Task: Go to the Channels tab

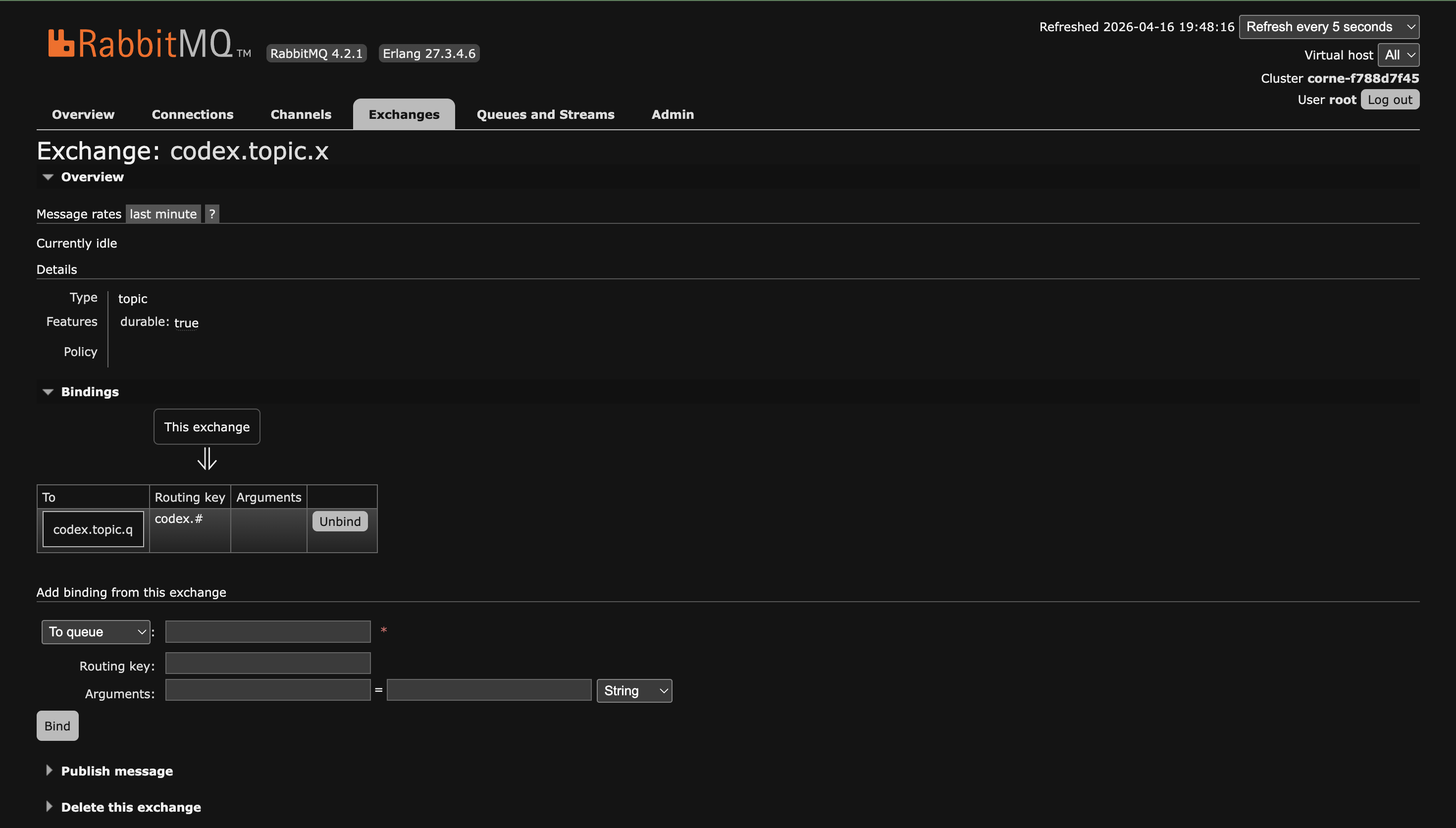Action: click(301, 114)
